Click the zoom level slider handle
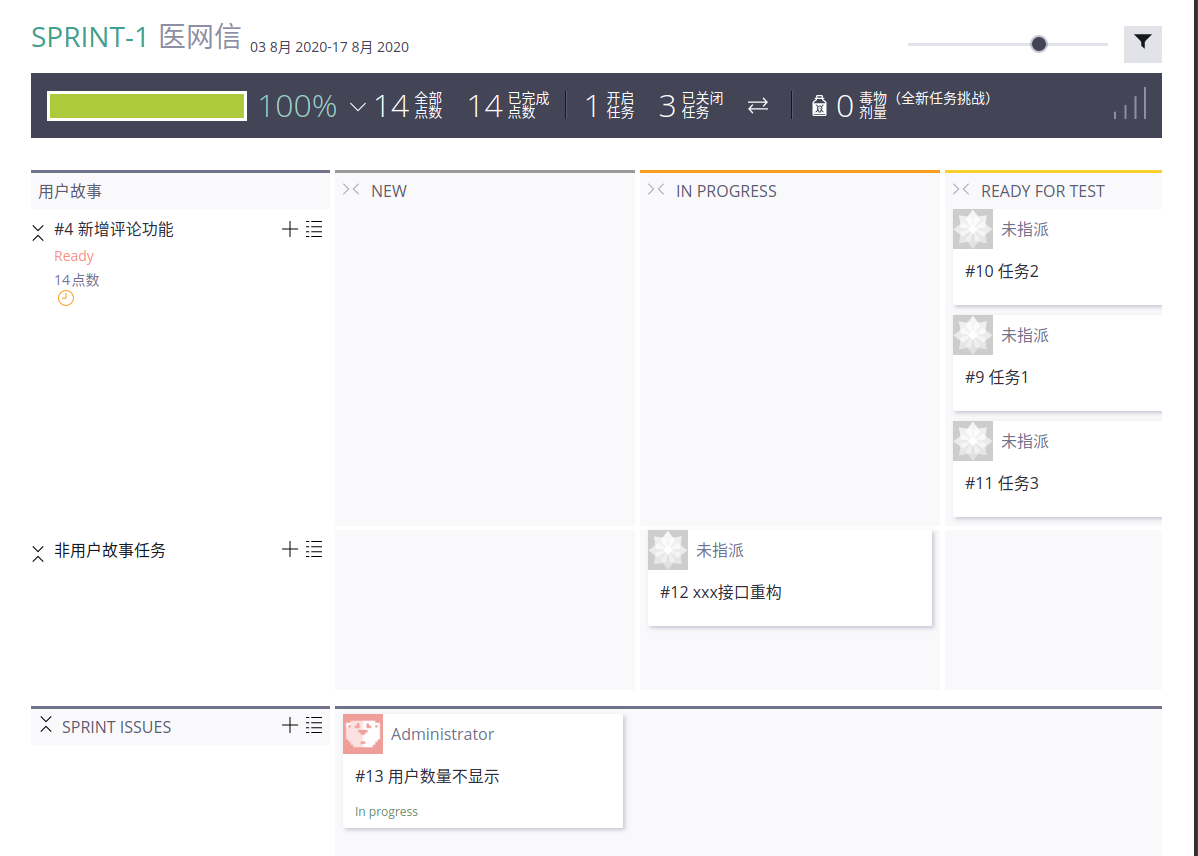 point(1039,44)
